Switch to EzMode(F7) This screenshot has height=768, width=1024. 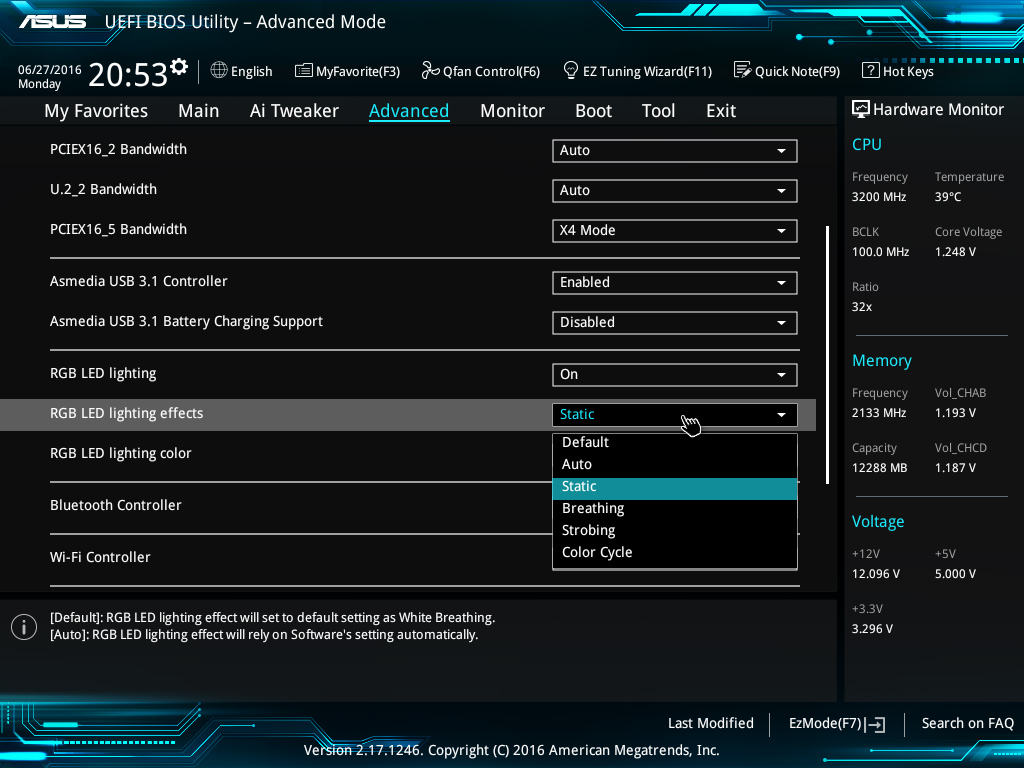pyautogui.click(x=837, y=724)
